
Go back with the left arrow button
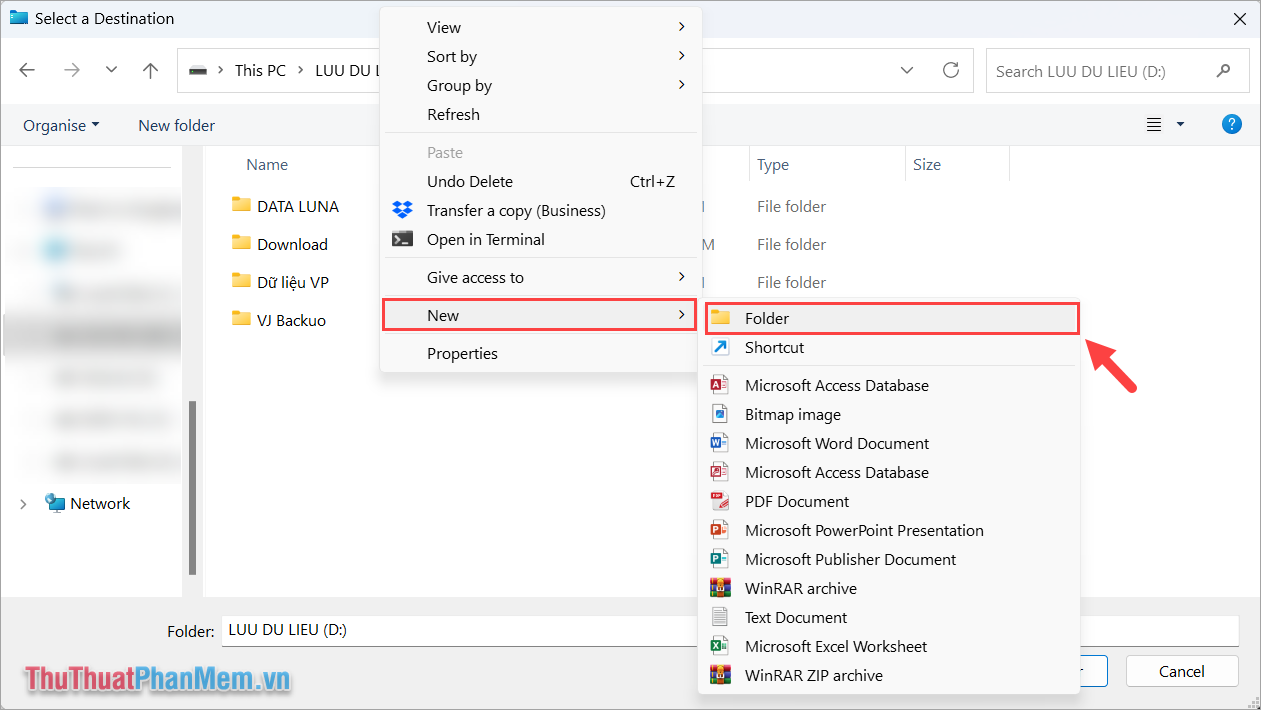(x=27, y=70)
